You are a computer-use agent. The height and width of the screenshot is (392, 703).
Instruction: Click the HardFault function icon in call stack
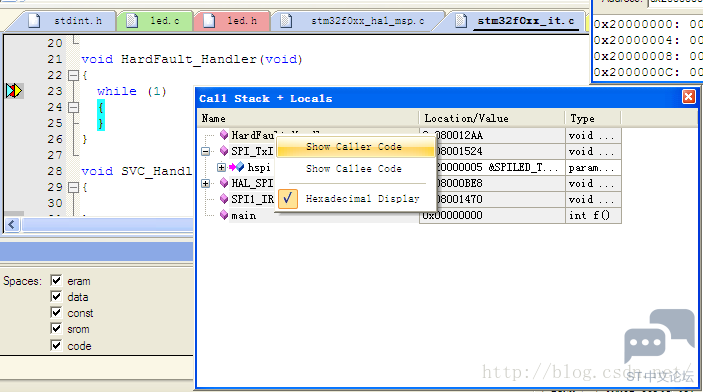coord(224,135)
